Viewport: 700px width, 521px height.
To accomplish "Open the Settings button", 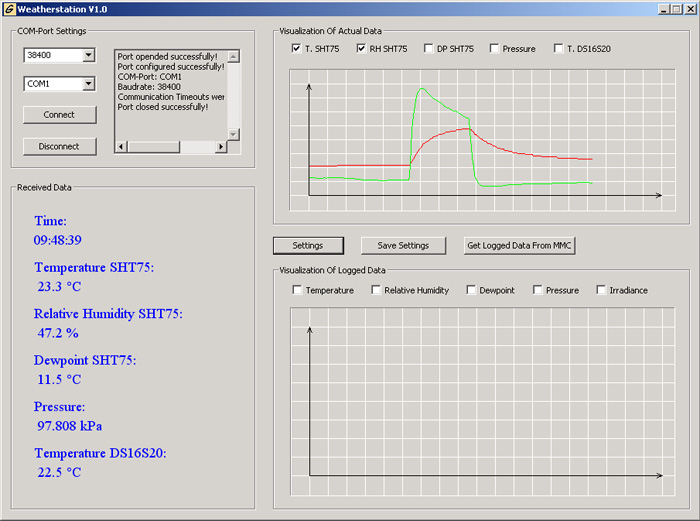I will coord(308,246).
